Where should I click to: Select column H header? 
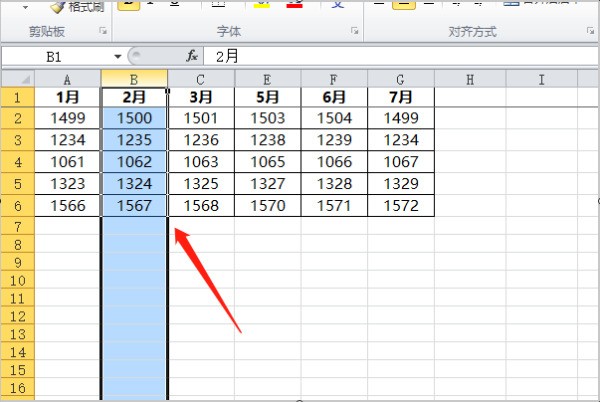pyautogui.click(x=470, y=80)
